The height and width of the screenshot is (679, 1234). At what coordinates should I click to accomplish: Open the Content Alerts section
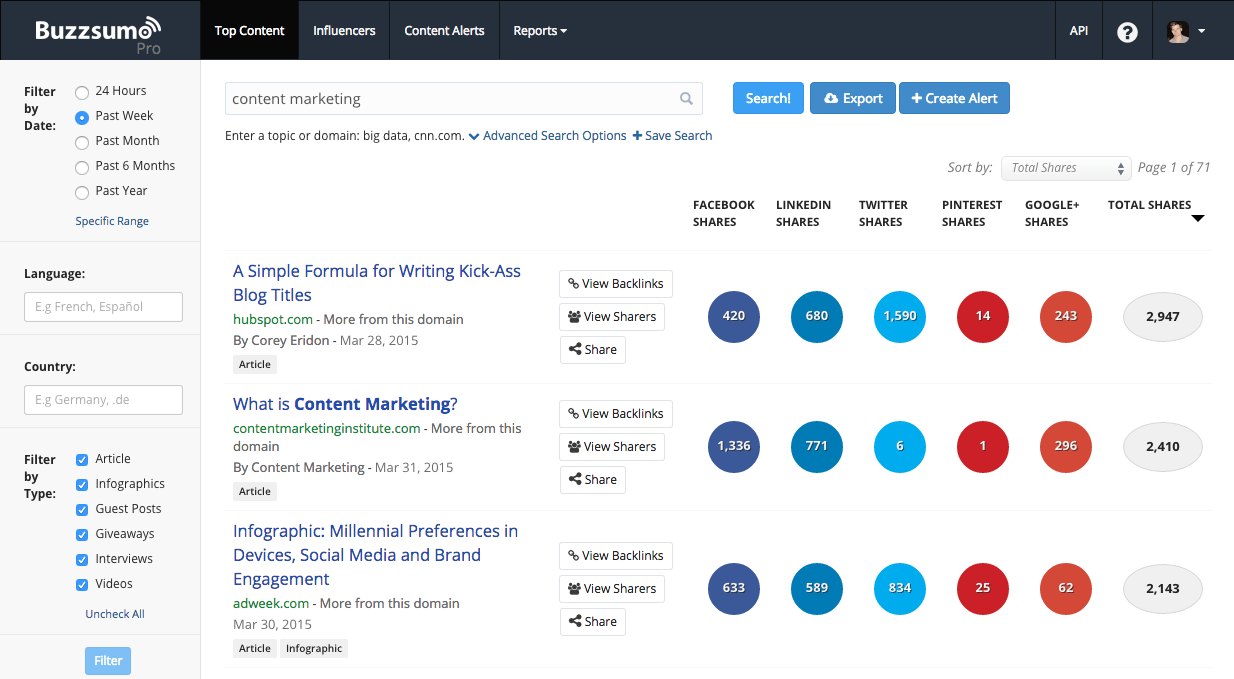444,31
